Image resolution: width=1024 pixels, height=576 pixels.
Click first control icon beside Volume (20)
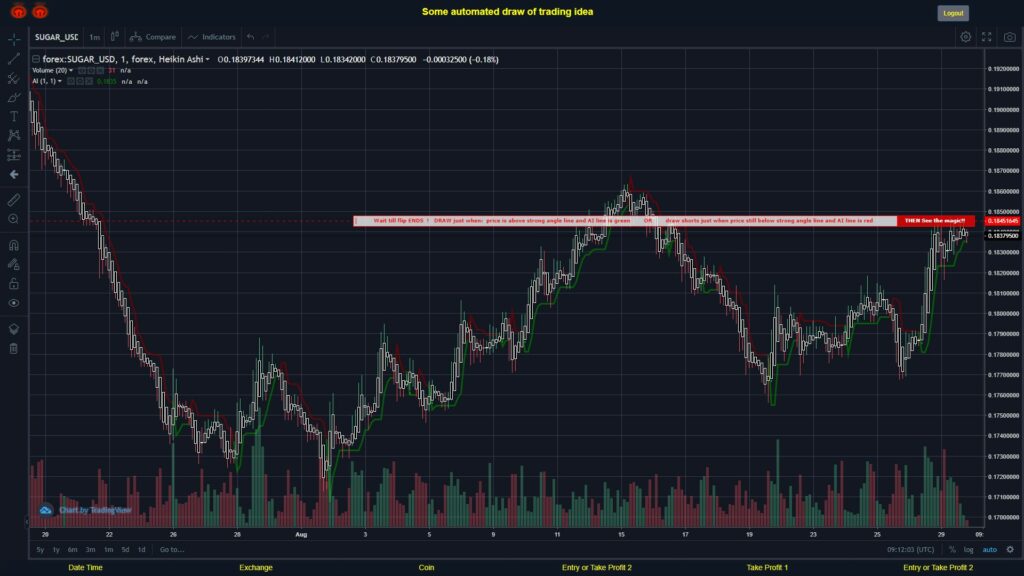click(82, 70)
